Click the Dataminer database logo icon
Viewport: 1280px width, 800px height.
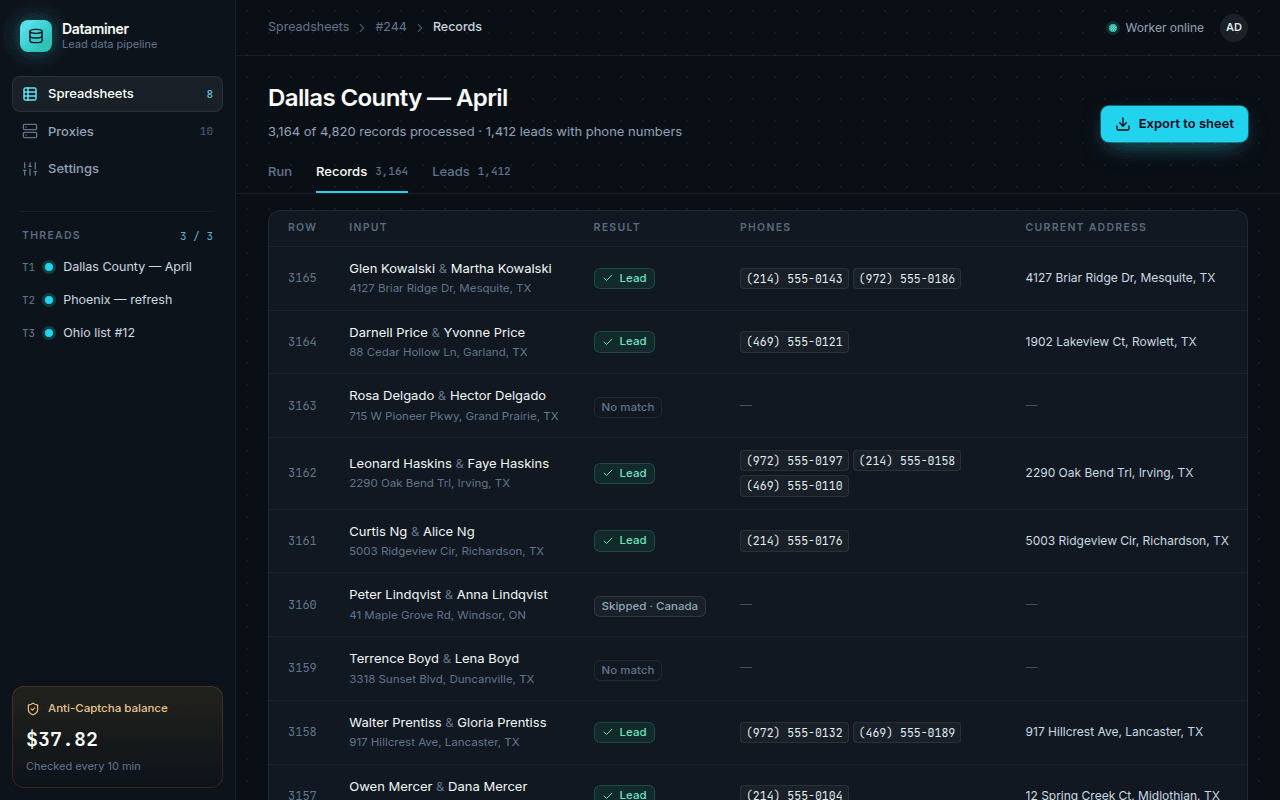[x=36, y=36]
